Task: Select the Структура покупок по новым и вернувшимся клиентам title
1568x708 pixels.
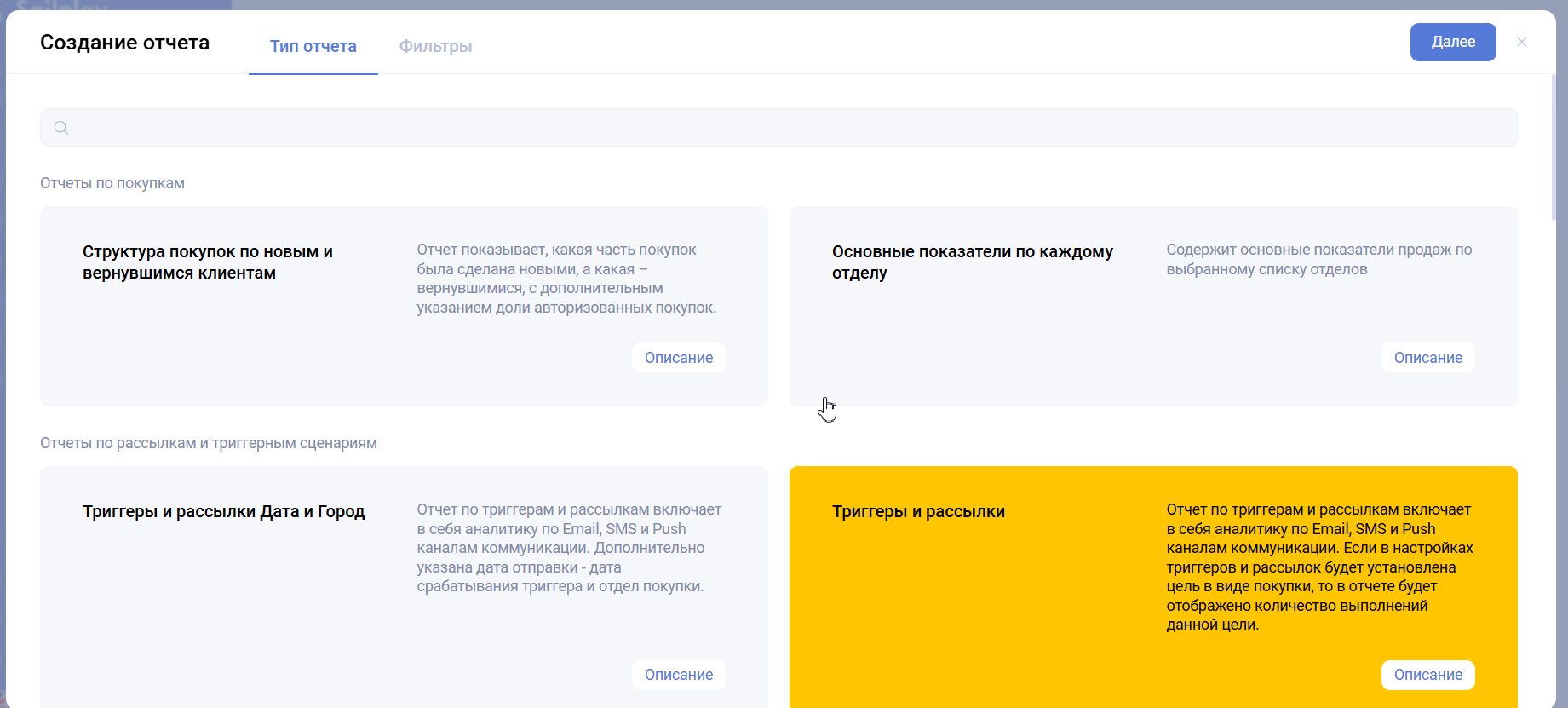Action: pos(208,262)
